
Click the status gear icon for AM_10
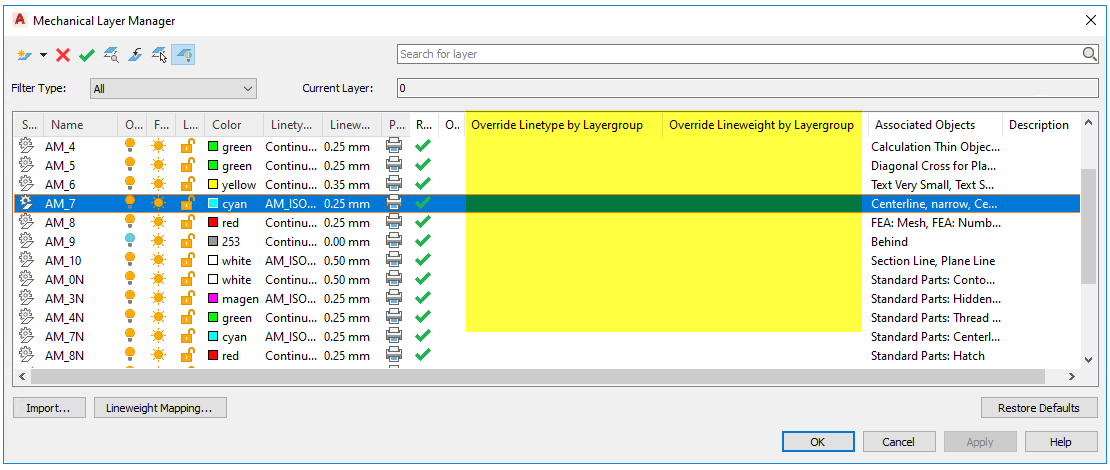coord(25,260)
